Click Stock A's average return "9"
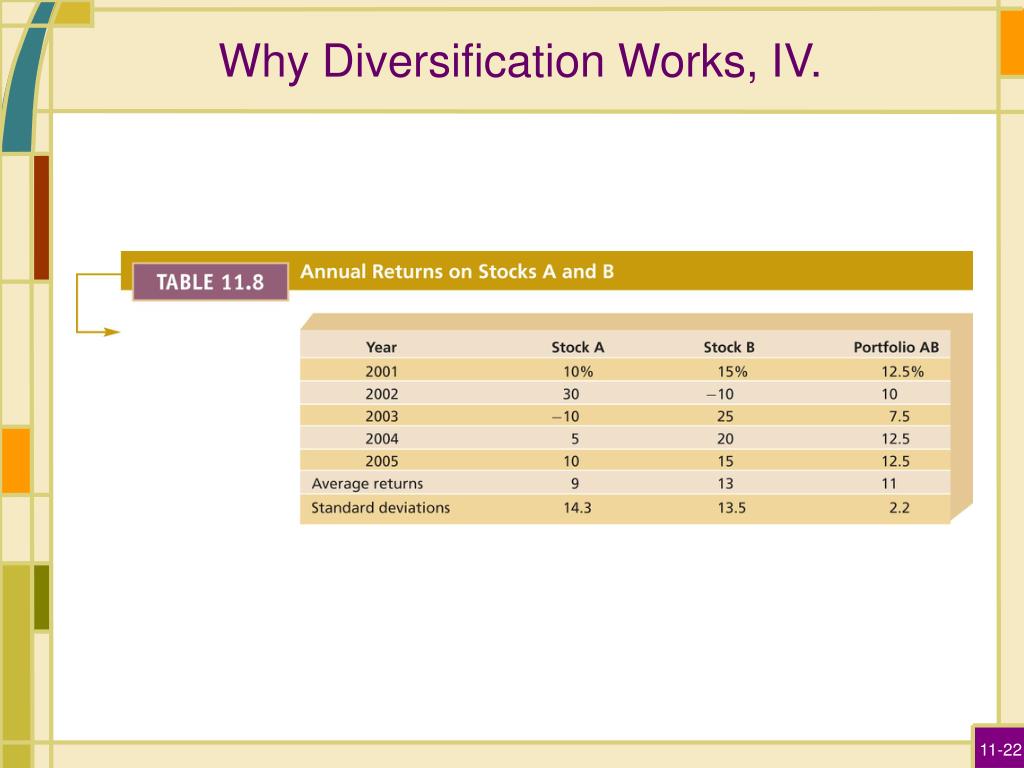 (575, 484)
